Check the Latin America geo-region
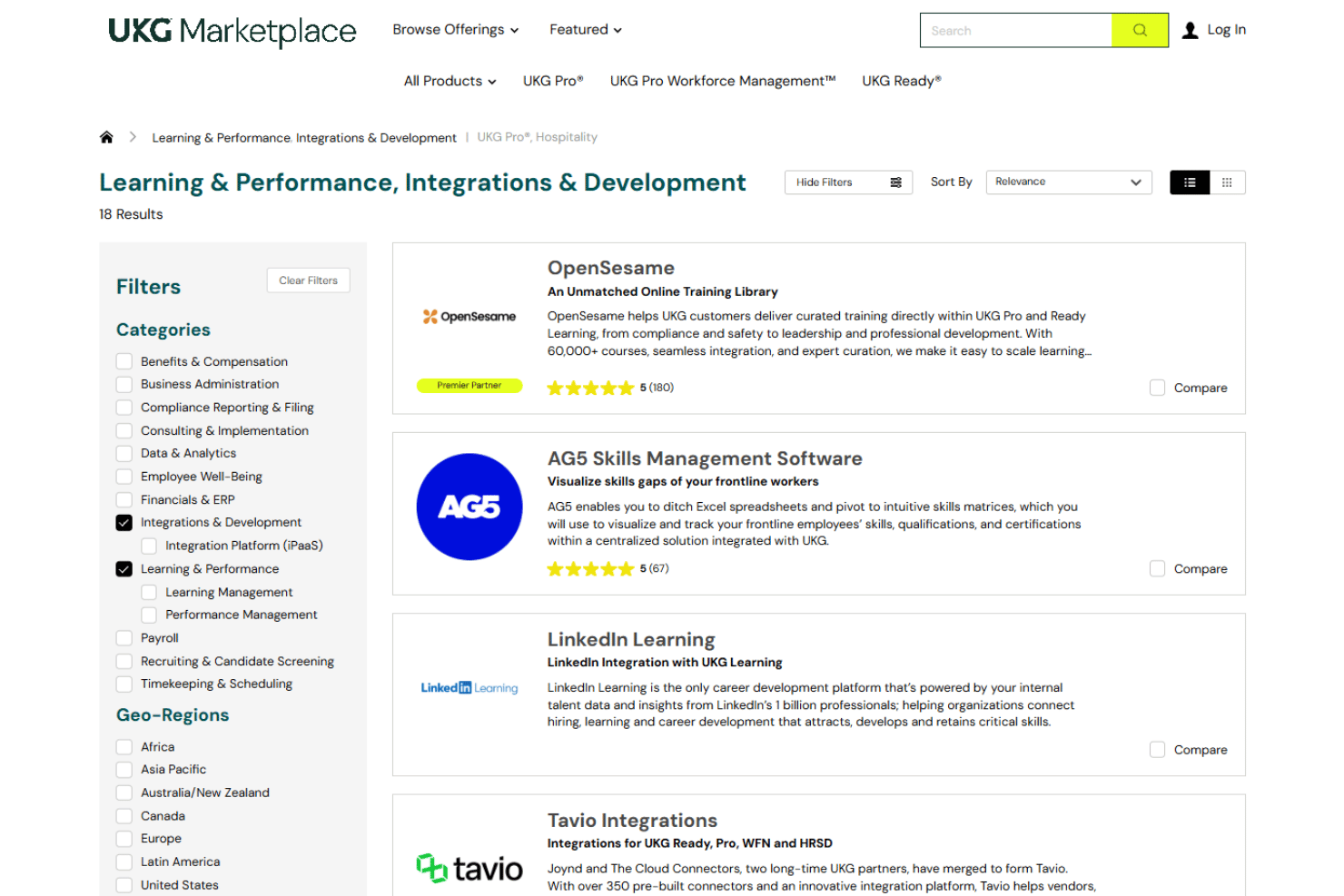 click(x=124, y=862)
